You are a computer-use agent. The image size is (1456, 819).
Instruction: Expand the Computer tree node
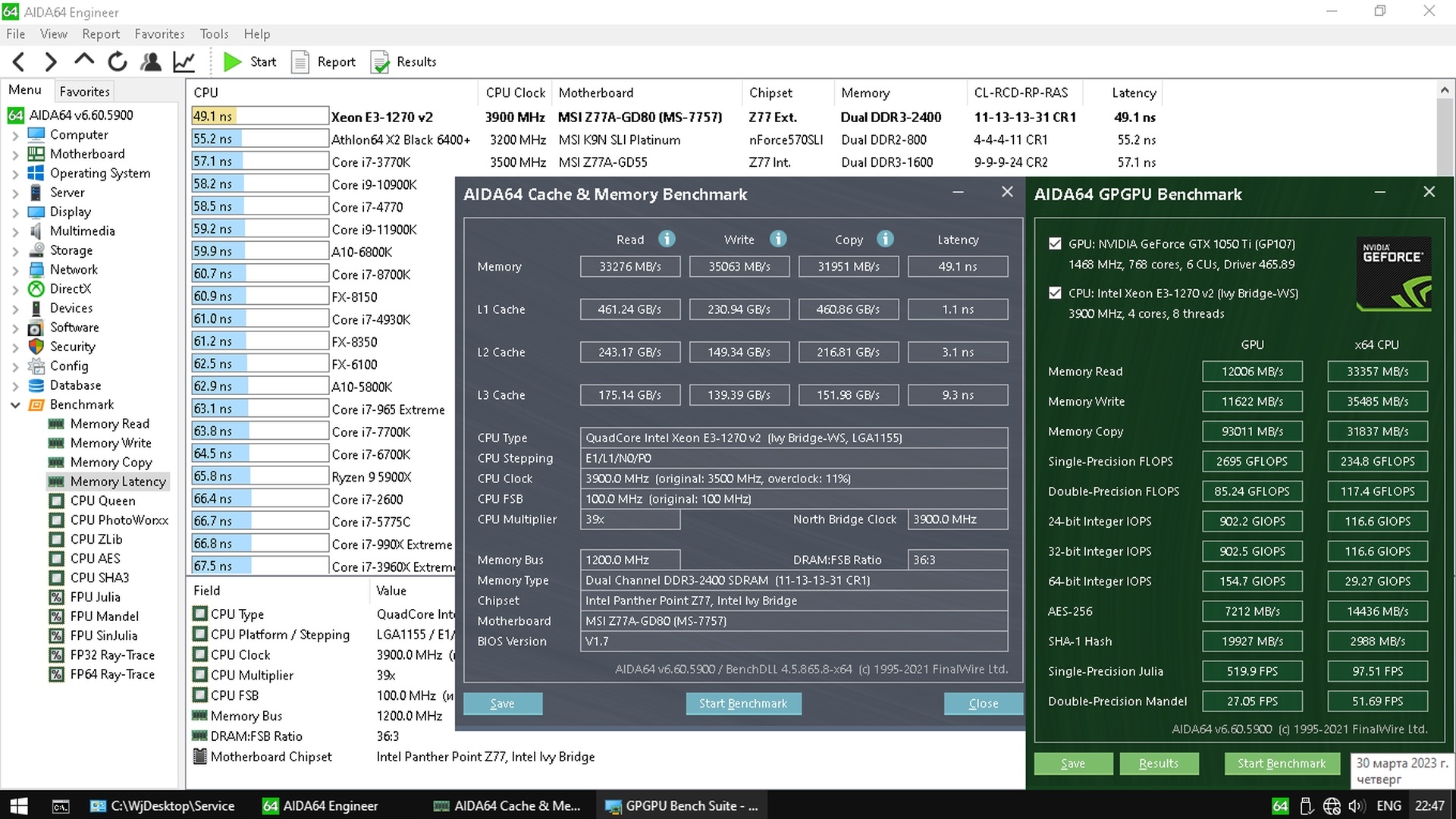tap(15, 135)
